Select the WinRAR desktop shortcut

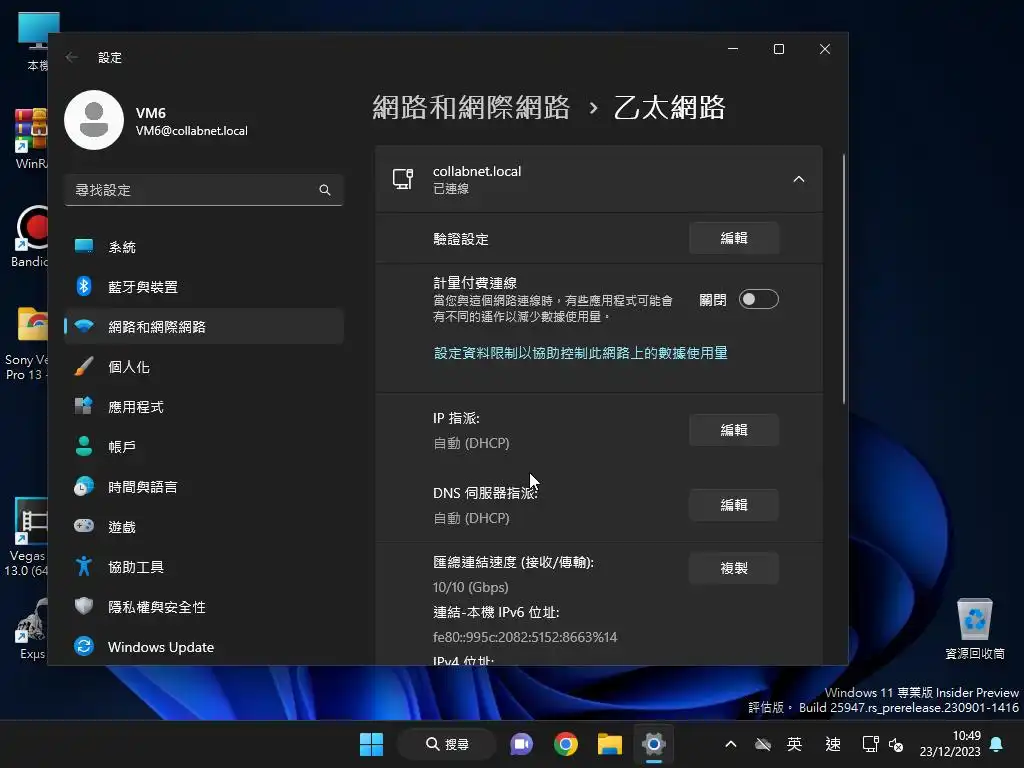(x=31, y=139)
